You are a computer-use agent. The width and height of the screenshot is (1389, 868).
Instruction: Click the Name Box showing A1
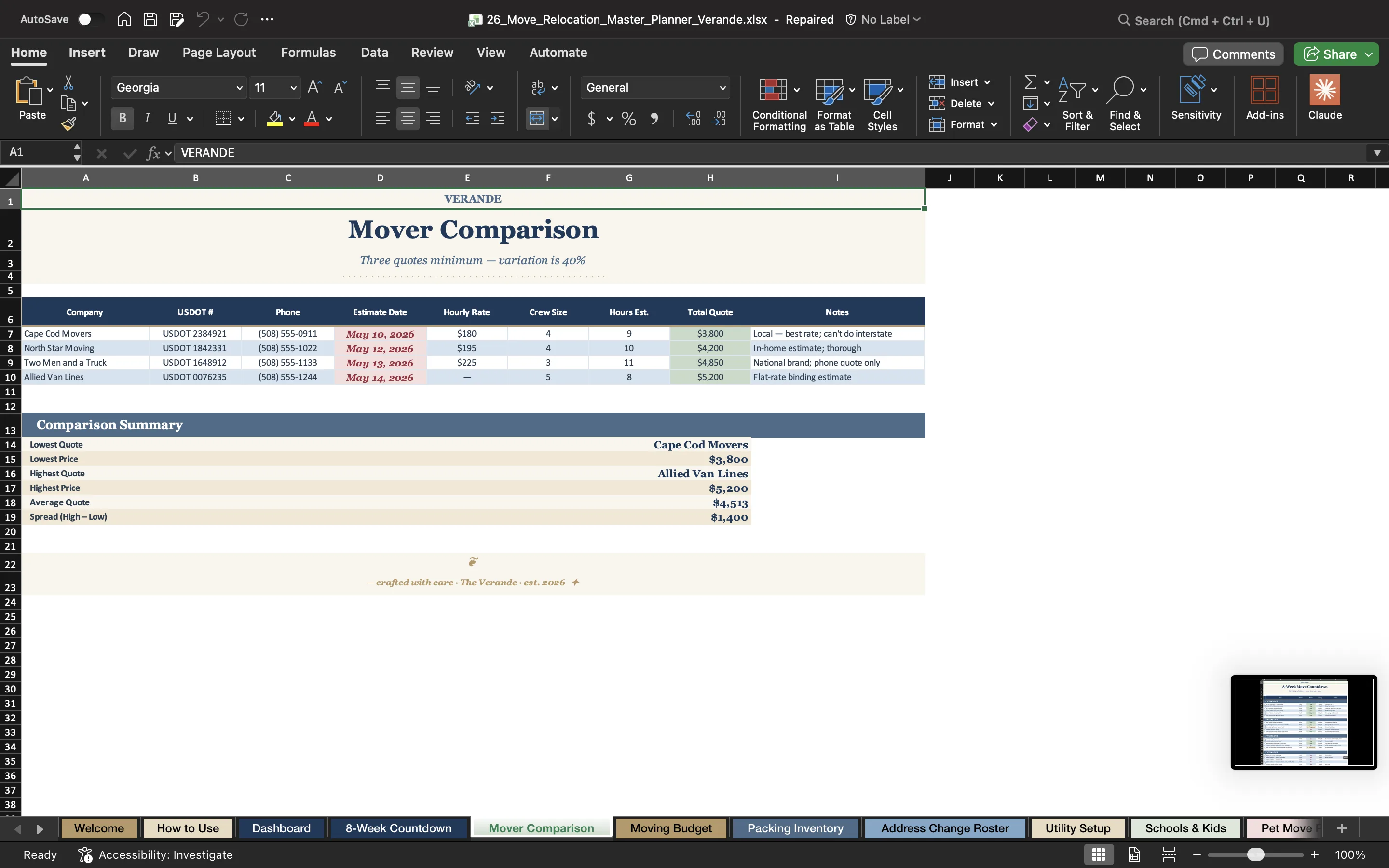(x=40, y=152)
